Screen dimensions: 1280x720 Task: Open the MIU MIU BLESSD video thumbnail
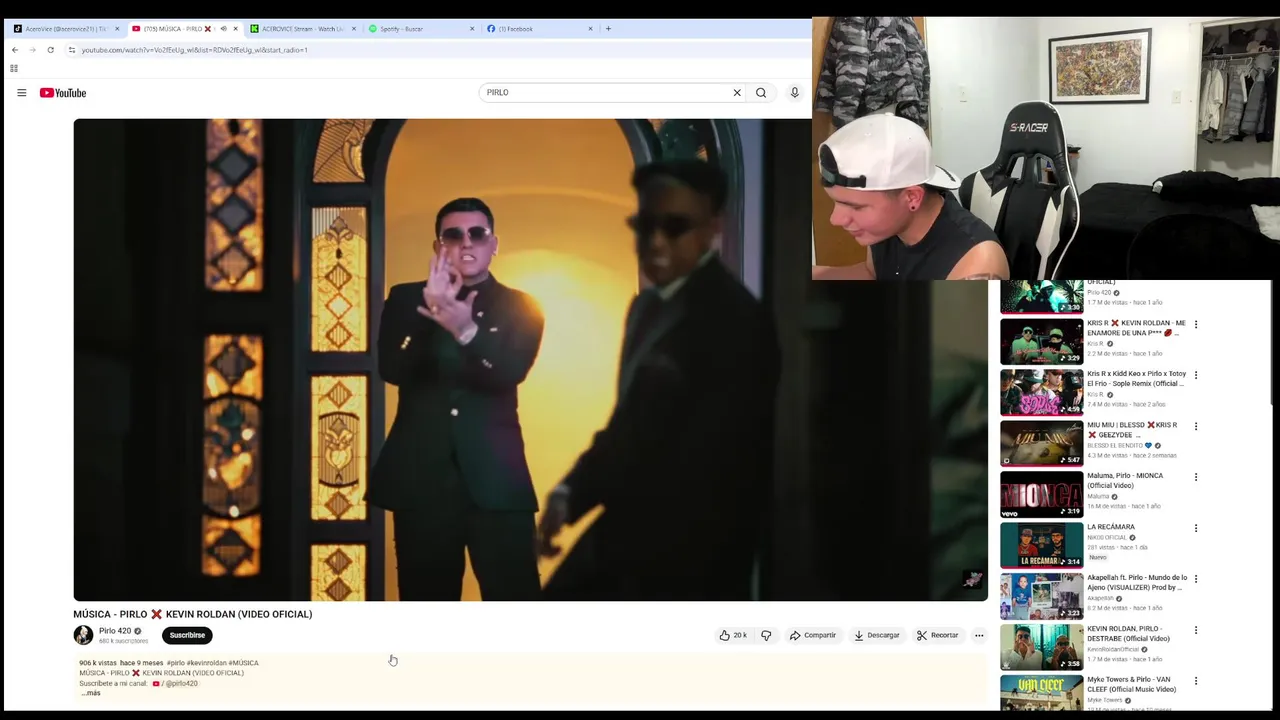coord(1041,443)
